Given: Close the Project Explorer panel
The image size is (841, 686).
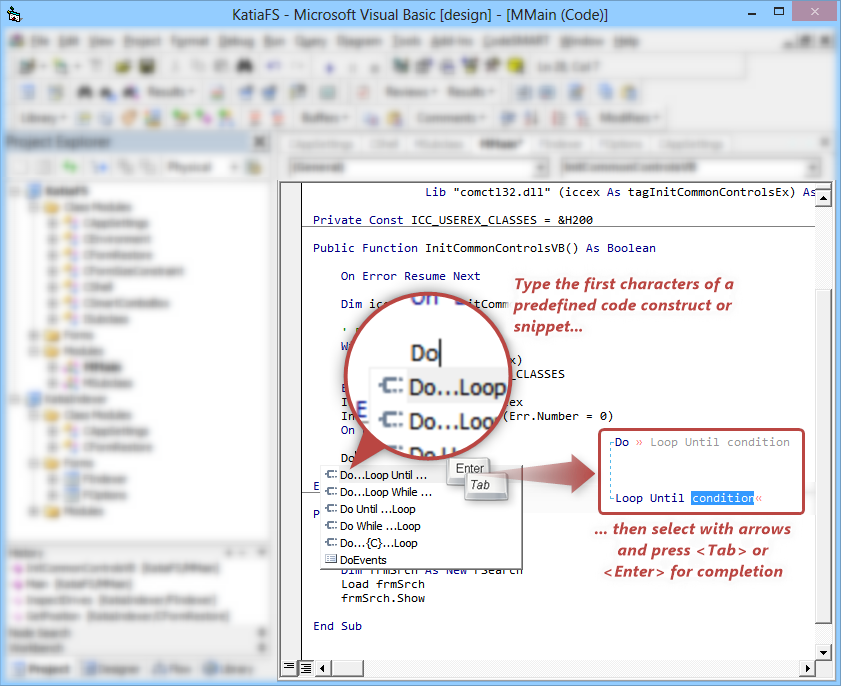Looking at the screenshot, I should tap(260, 142).
